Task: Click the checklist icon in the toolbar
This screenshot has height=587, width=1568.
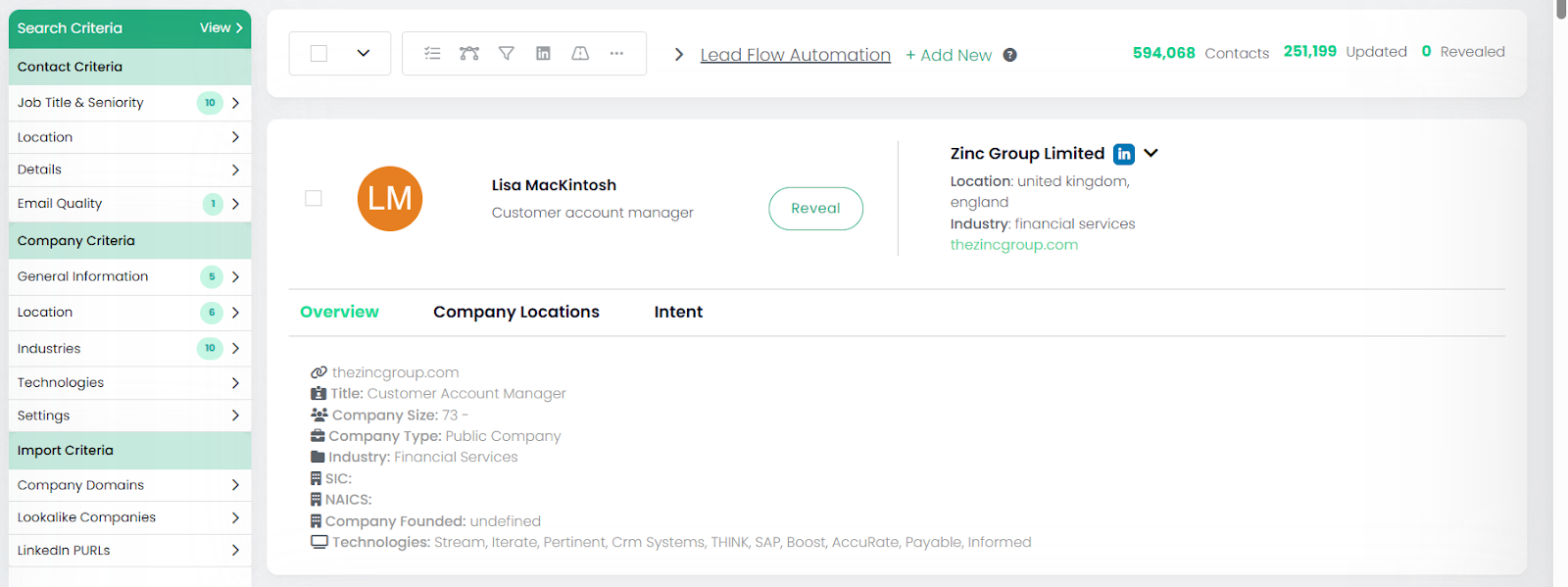Action: tap(432, 54)
